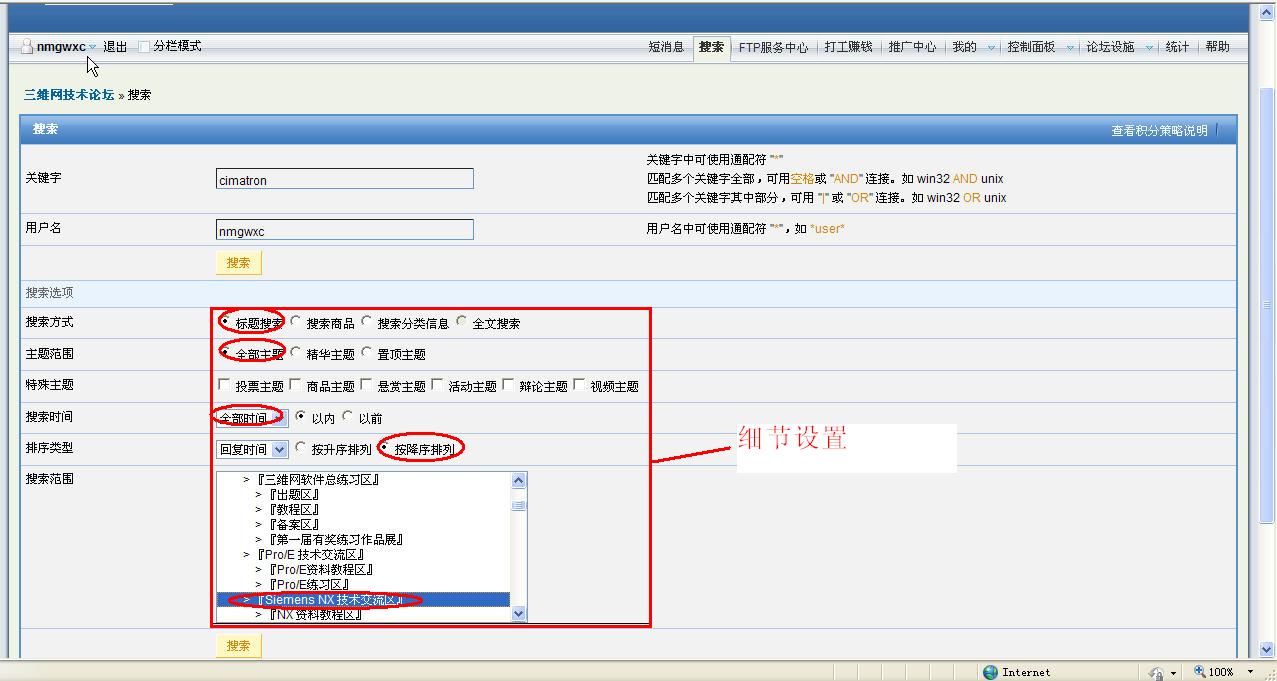The height and width of the screenshot is (681, 1277).
Task: Click forum list scrollbar up arrow
Action: click(x=519, y=481)
